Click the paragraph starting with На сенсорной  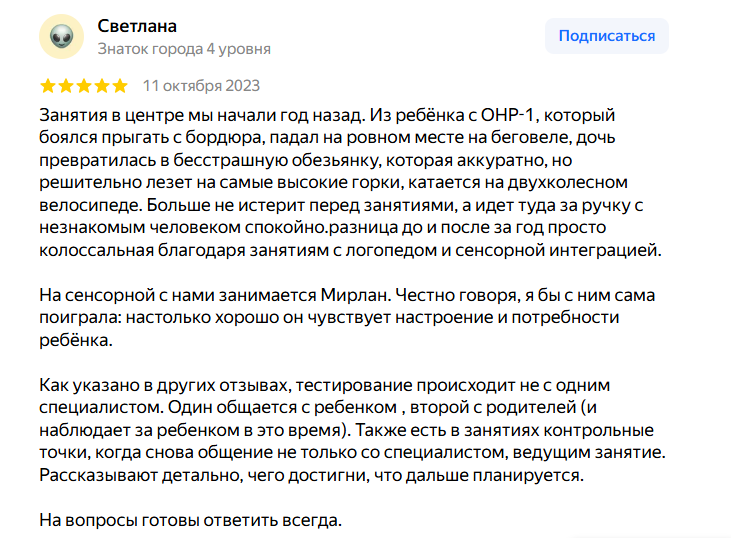pyautogui.click(x=347, y=317)
